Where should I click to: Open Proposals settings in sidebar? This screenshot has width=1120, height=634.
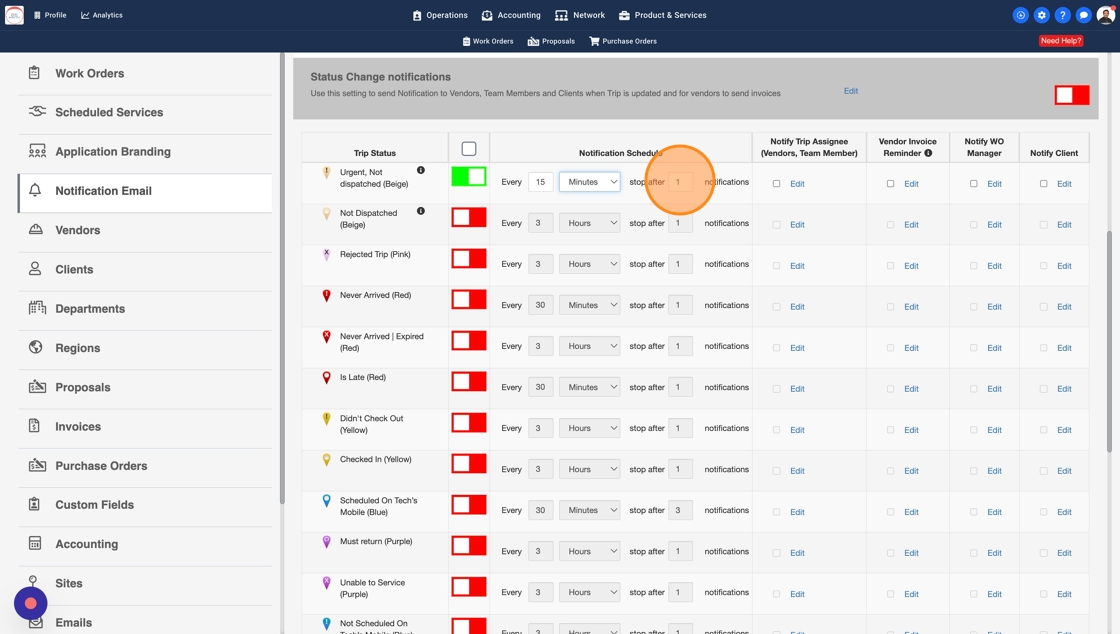coord(145,387)
